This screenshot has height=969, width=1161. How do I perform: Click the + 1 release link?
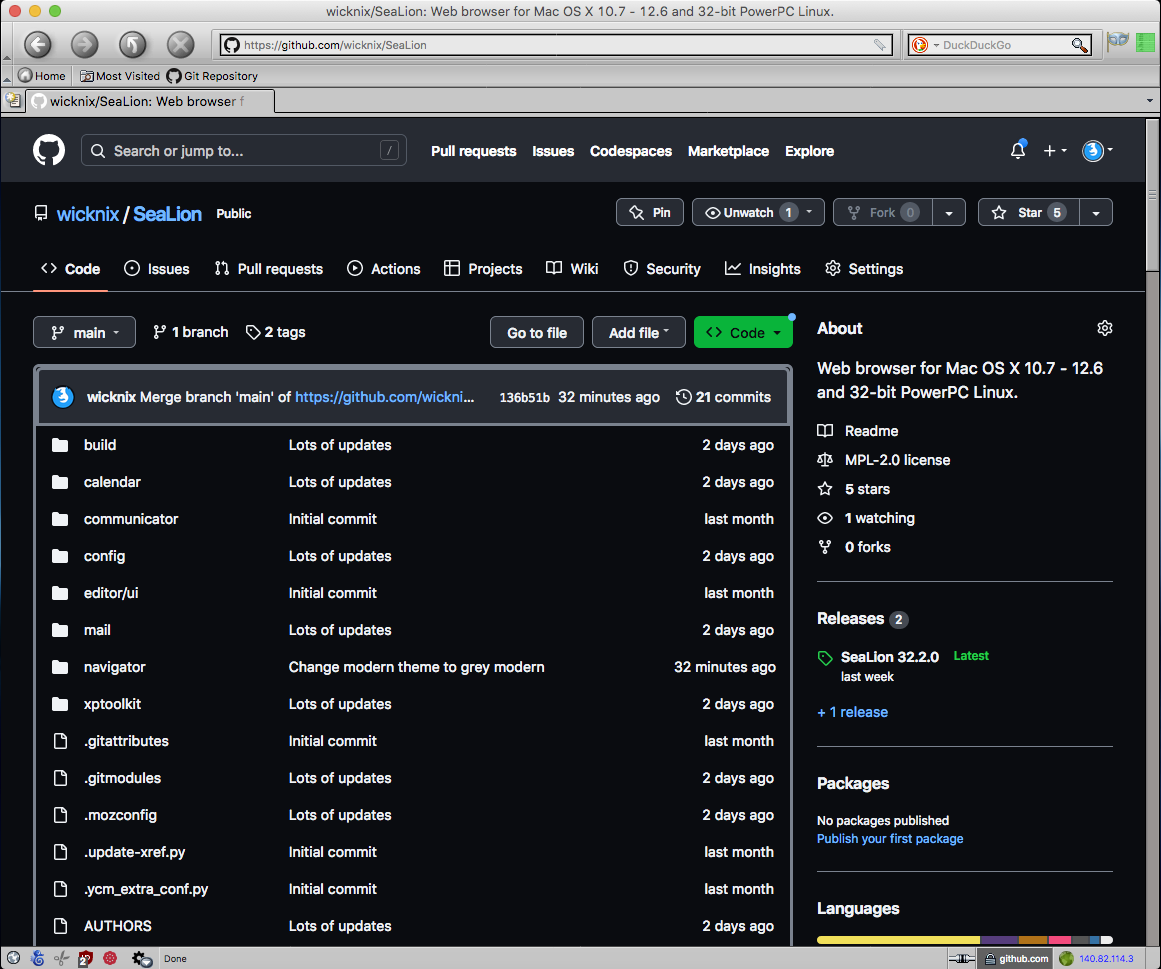pos(852,712)
